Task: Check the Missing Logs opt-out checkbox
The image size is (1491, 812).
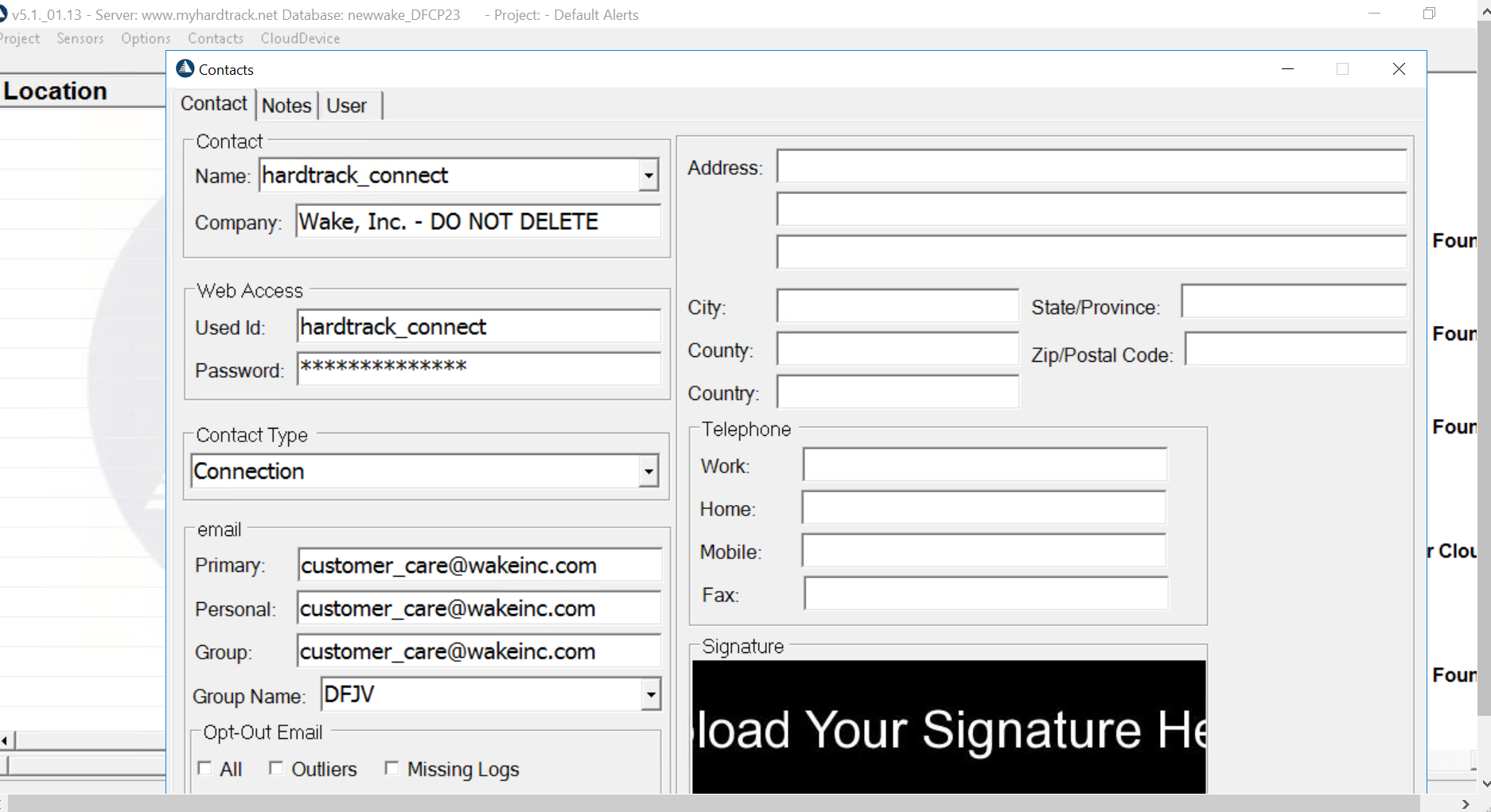Action: click(x=391, y=768)
